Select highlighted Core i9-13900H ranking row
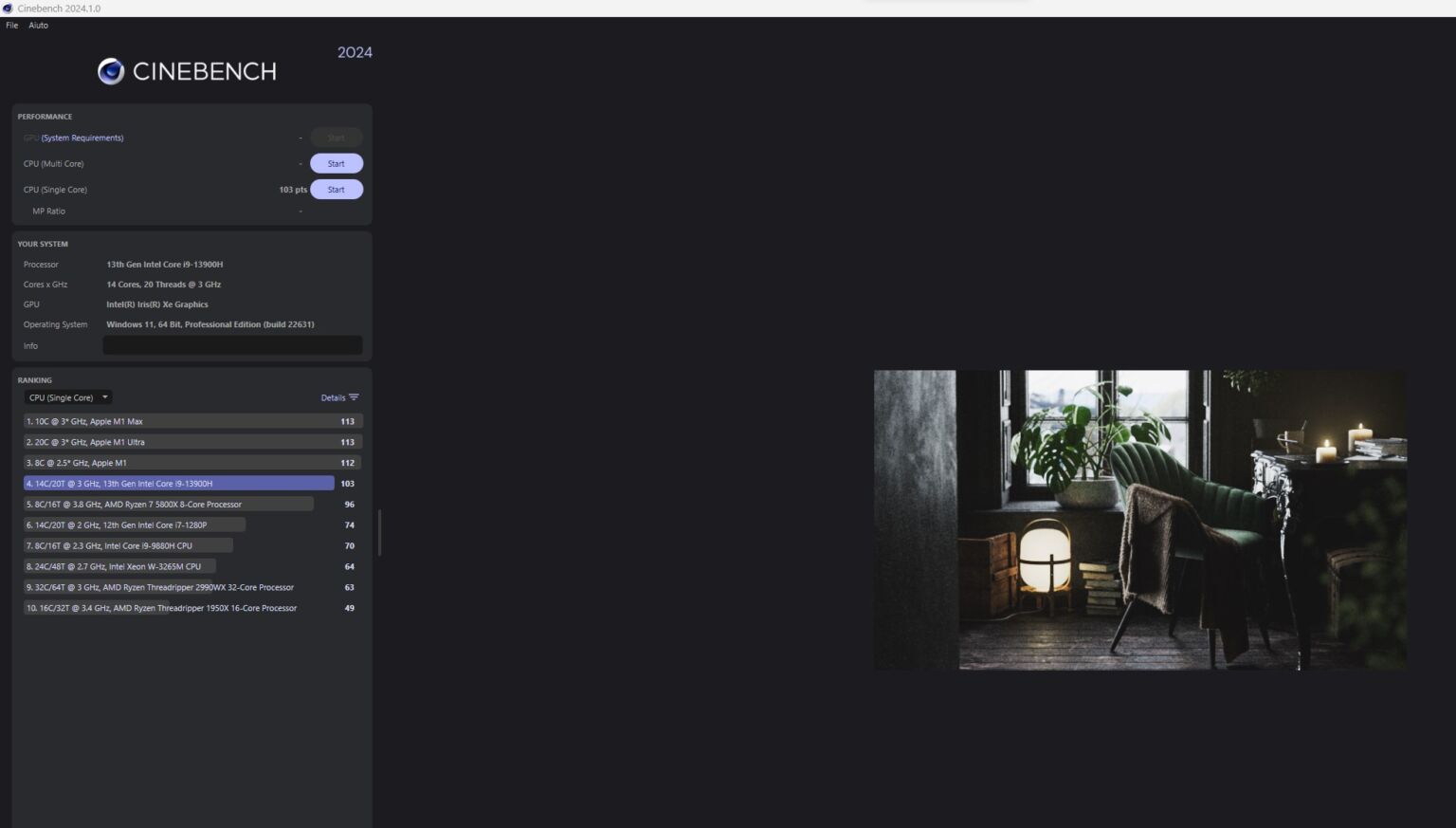 pos(193,484)
